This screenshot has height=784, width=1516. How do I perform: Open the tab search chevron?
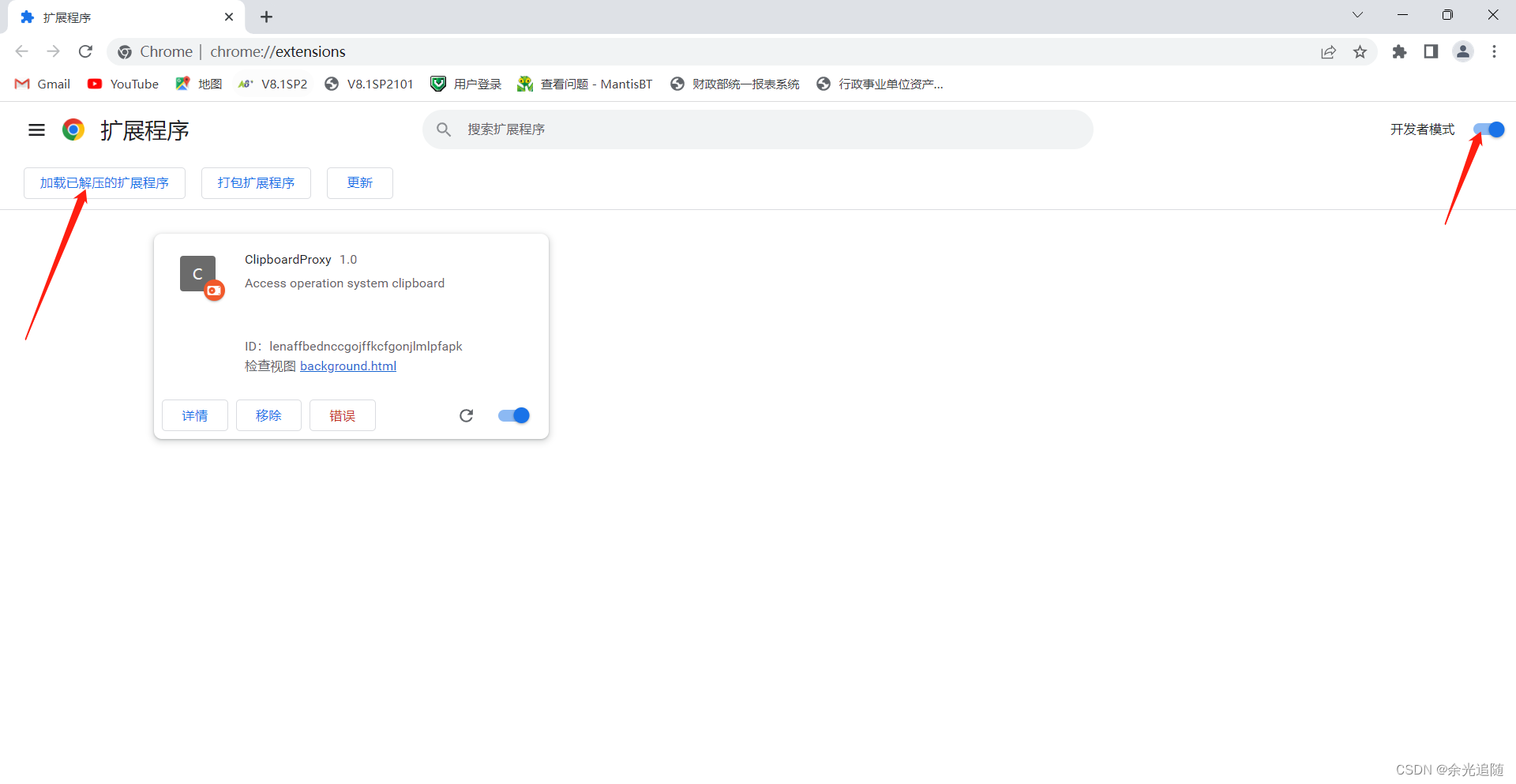(1357, 15)
